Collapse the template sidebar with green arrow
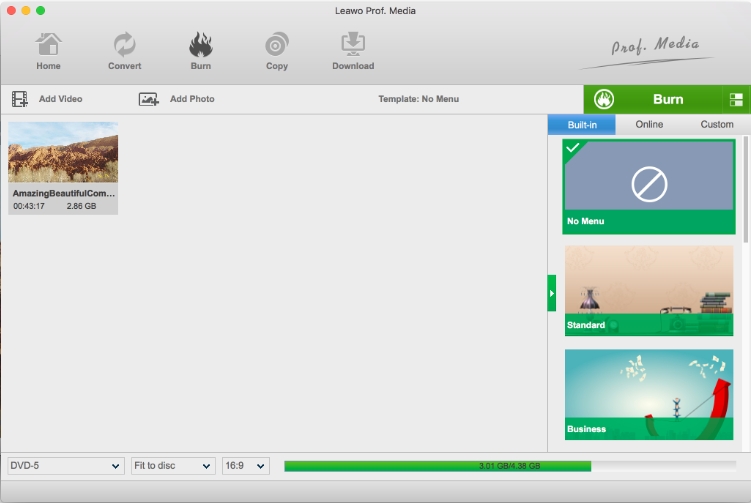 tap(552, 293)
